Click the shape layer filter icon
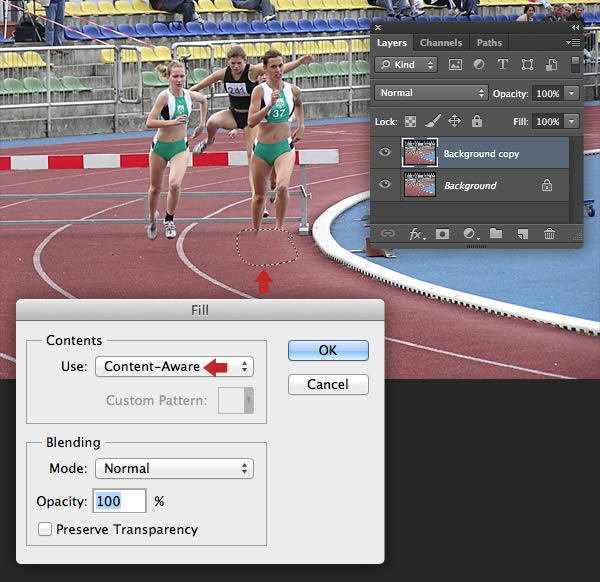Image resolution: width=600 pixels, height=582 pixels. [527, 64]
